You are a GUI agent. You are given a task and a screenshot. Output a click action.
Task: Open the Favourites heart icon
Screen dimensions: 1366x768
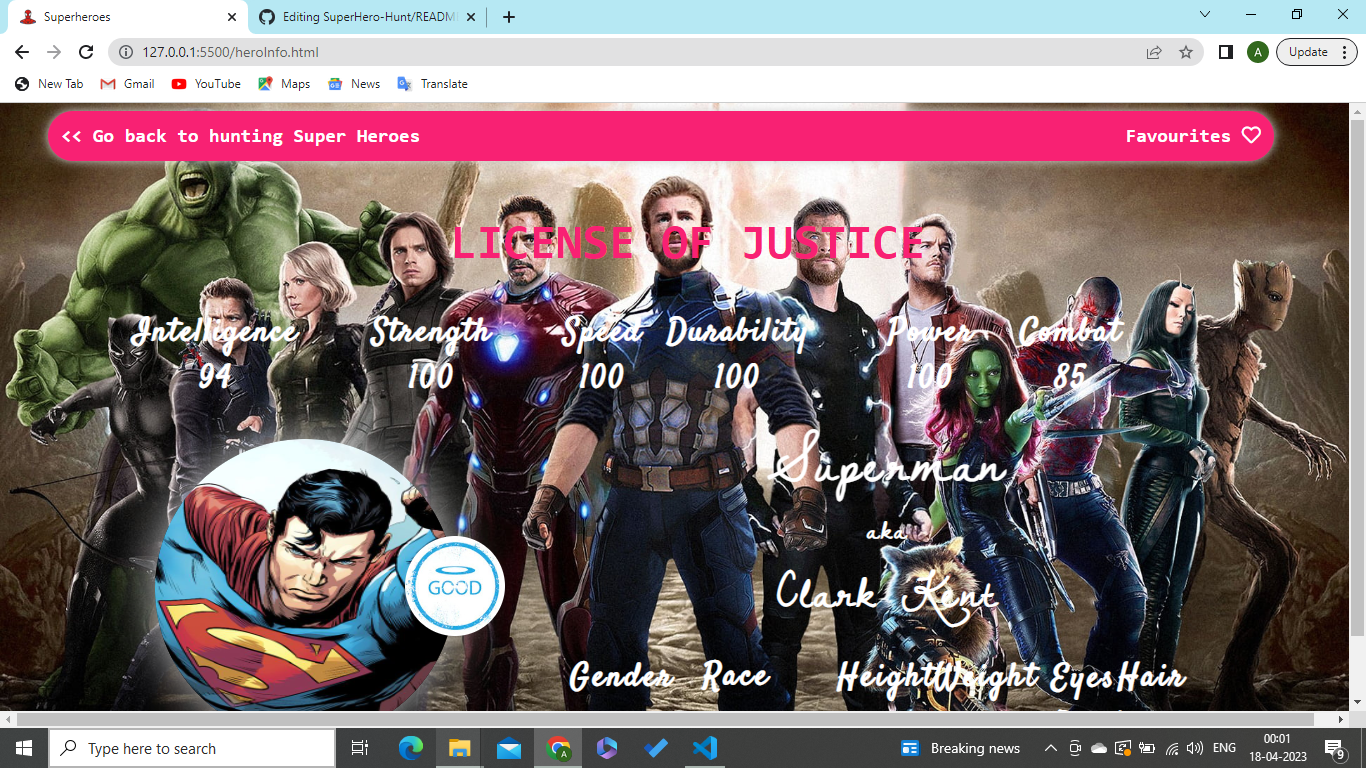click(x=1251, y=136)
